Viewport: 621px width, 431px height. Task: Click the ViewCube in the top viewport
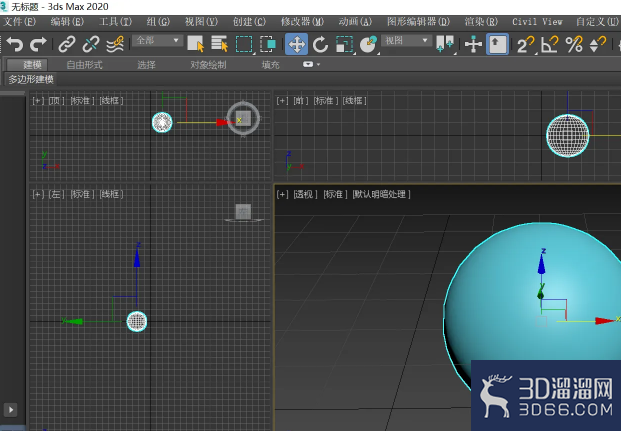click(243, 118)
